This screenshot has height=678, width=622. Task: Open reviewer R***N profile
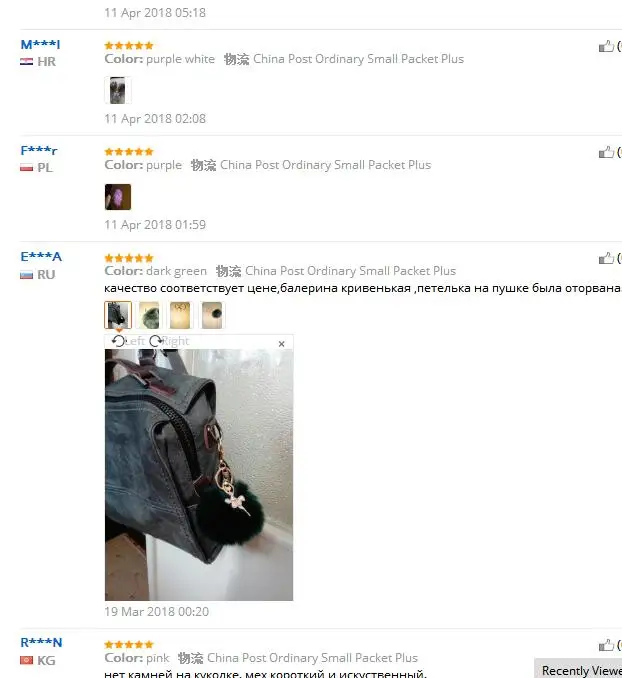(41, 643)
